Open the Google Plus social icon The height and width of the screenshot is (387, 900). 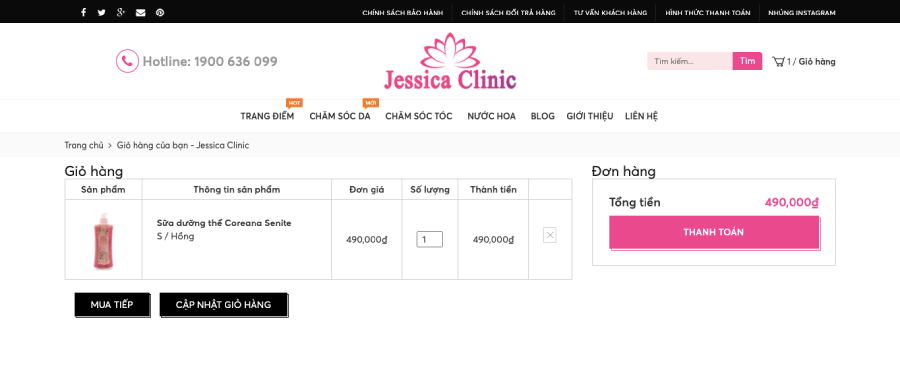pos(121,12)
